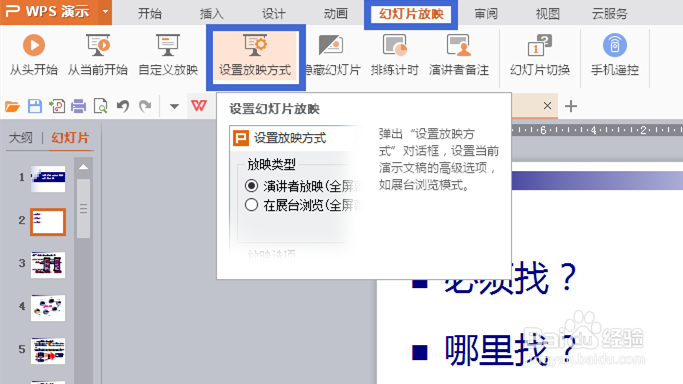The width and height of the screenshot is (683, 384).
Task: Select slide 4 thumbnail
Action: pos(48,308)
